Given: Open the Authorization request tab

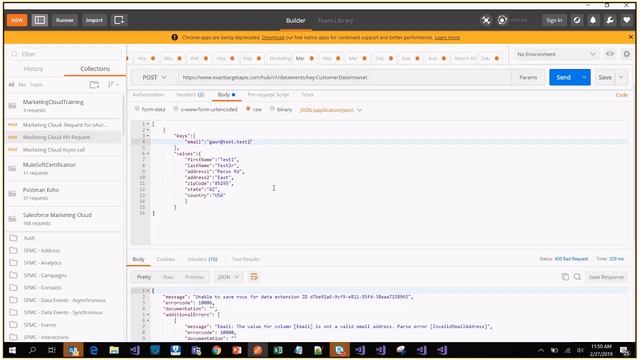Looking at the screenshot, I should (x=148, y=94).
